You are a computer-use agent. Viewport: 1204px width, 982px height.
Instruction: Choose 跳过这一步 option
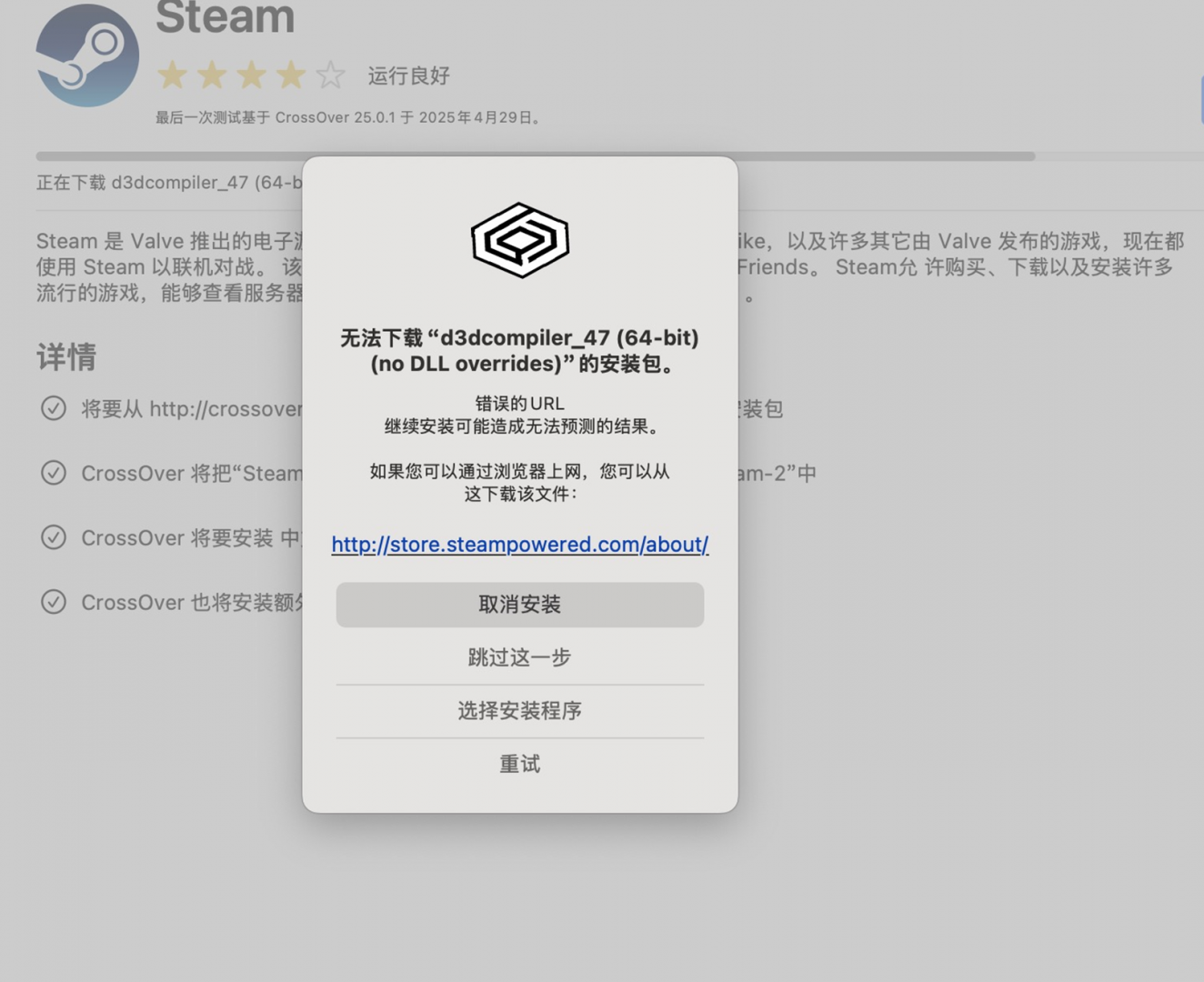pos(520,657)
